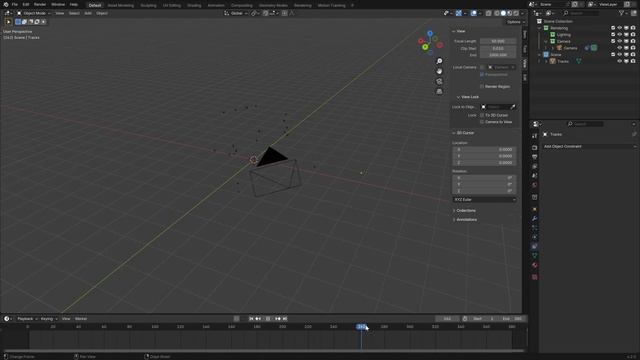640x360 pixels.
Task: Edit the Clip Start field
Action: click(498, 48)
